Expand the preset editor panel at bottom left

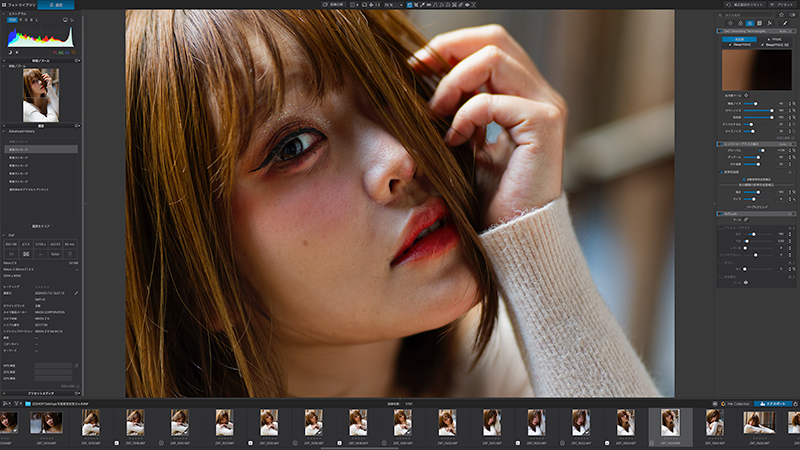pyautogui.click(x=4, y=393)
